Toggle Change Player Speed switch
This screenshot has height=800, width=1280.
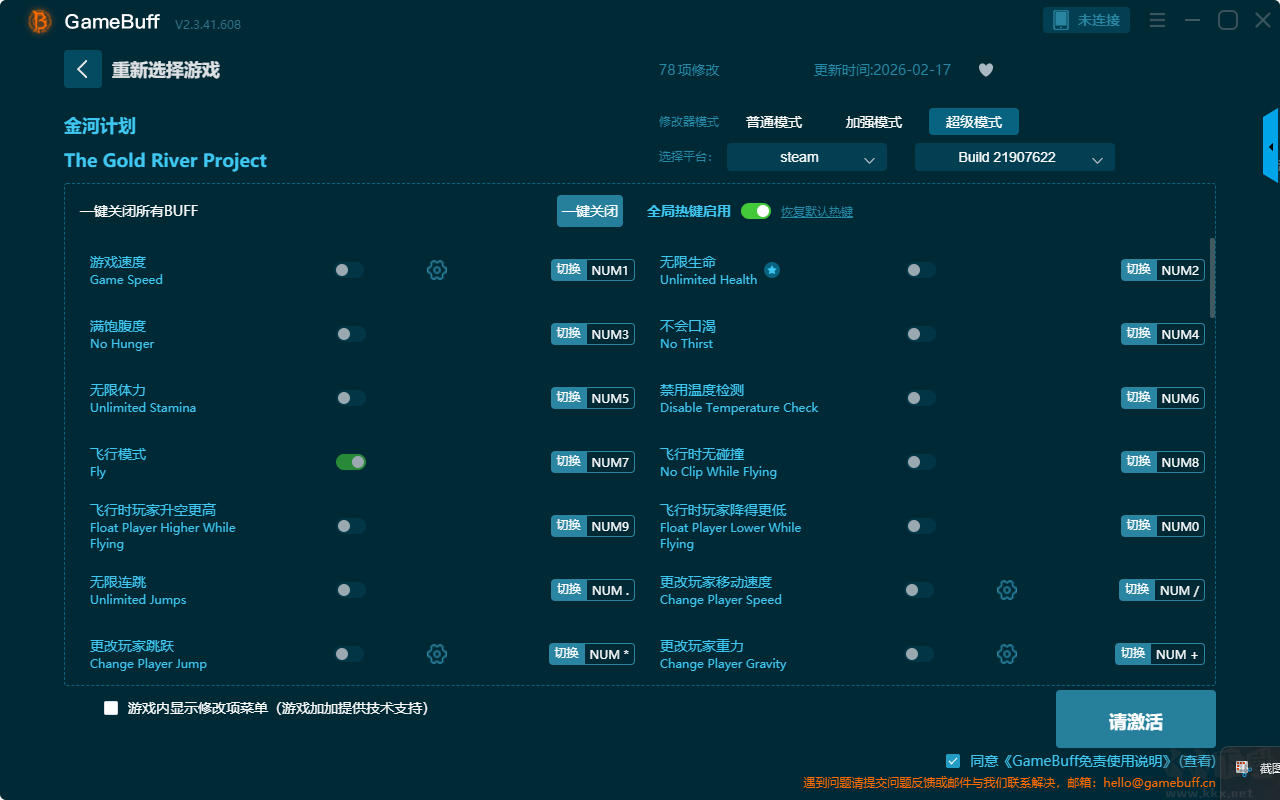[918, 590]
